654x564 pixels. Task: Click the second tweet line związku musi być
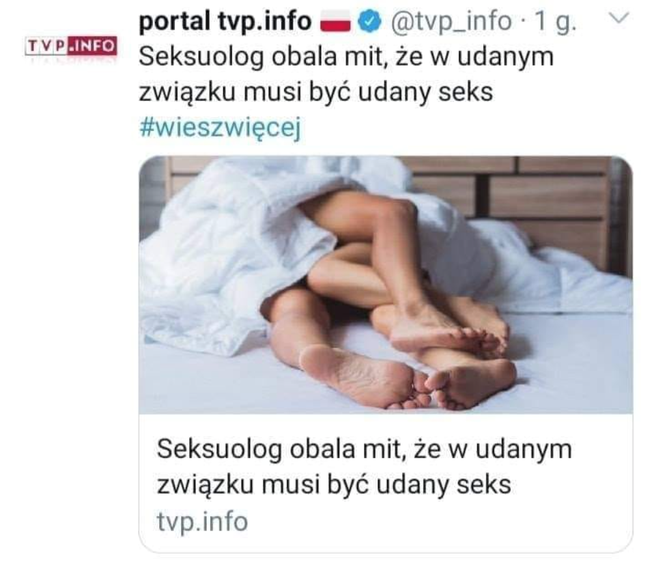pyautogui.click(x=316, y=93)
